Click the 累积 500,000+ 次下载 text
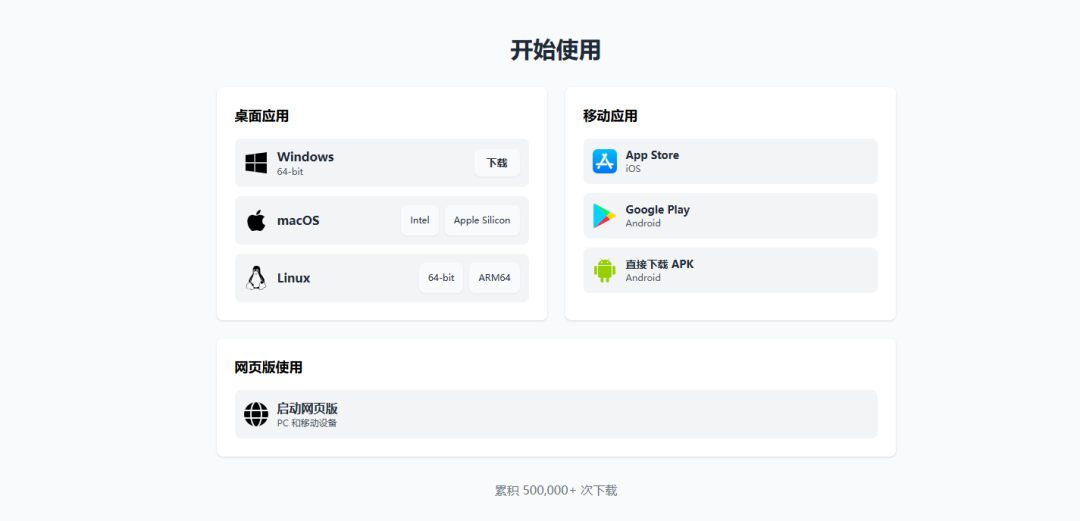Image resolution: width=1080 pixels, height=521 pixels. (556, 491)
